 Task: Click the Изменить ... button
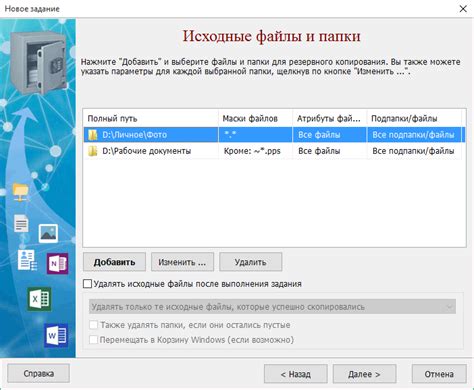tap(182, 262)
